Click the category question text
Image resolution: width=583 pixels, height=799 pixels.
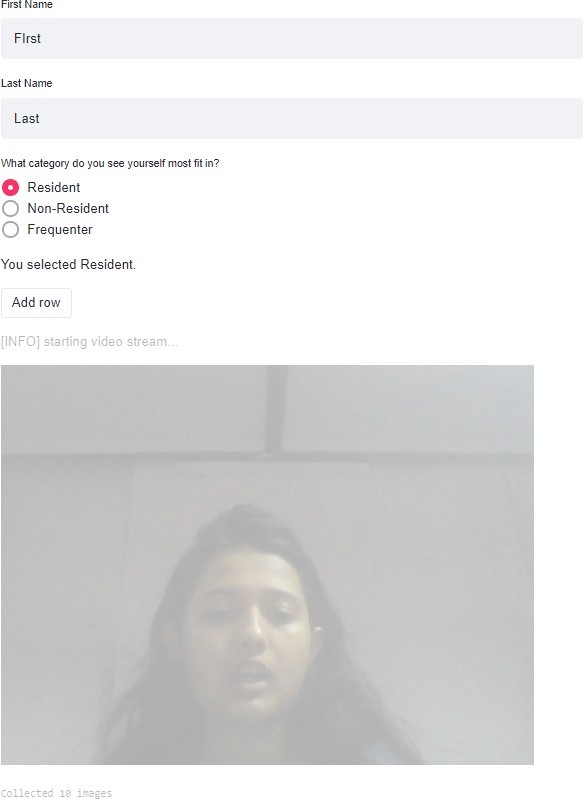pos(110,164)
